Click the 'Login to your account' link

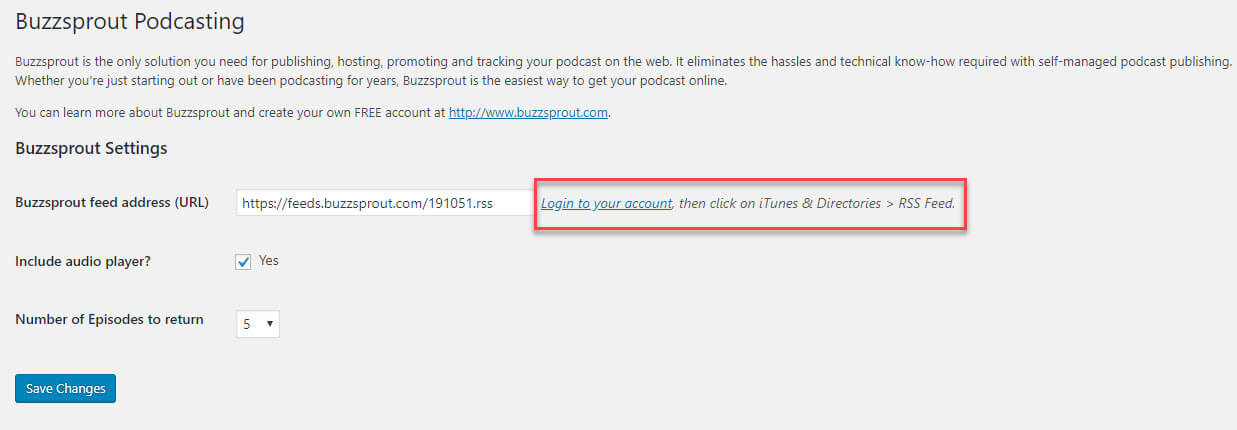tap(606, 204)
